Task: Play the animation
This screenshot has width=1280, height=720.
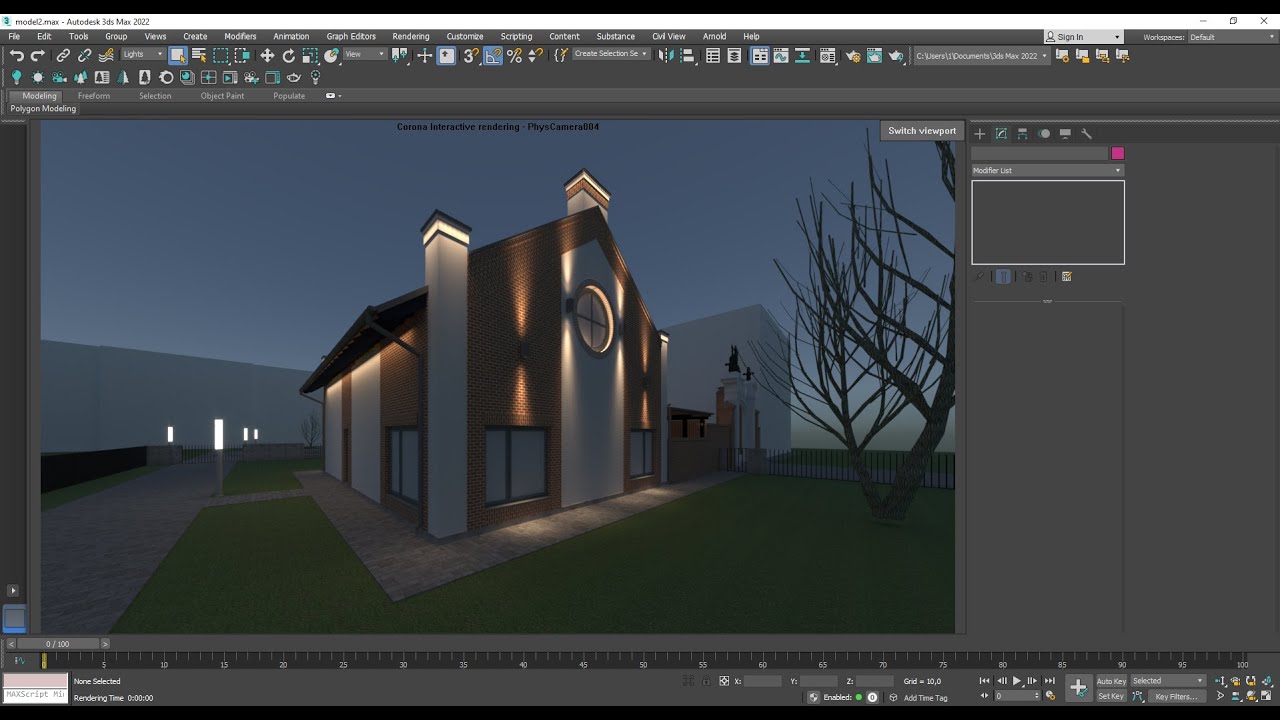Action: (1017, 681)
